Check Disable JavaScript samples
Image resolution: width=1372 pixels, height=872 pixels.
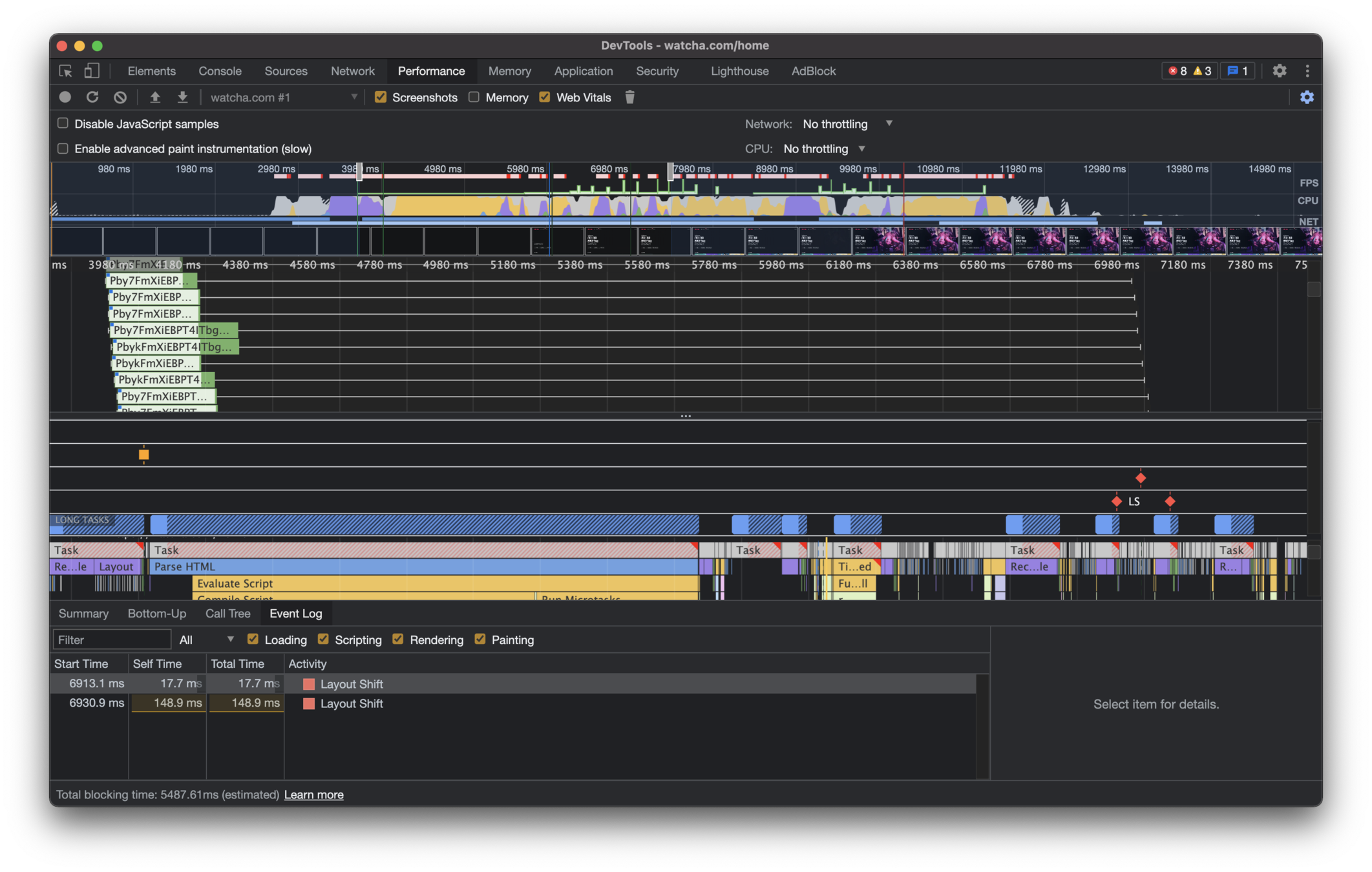[x=63, y=123]
